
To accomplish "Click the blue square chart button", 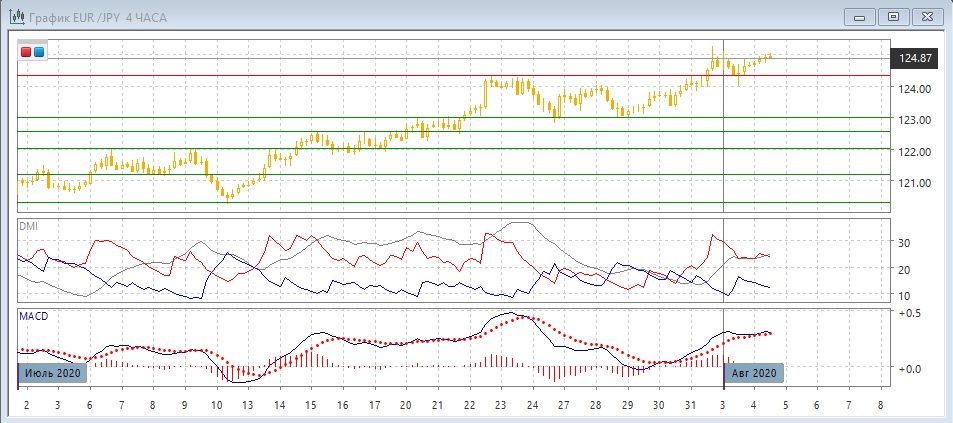I will [39, 52].
